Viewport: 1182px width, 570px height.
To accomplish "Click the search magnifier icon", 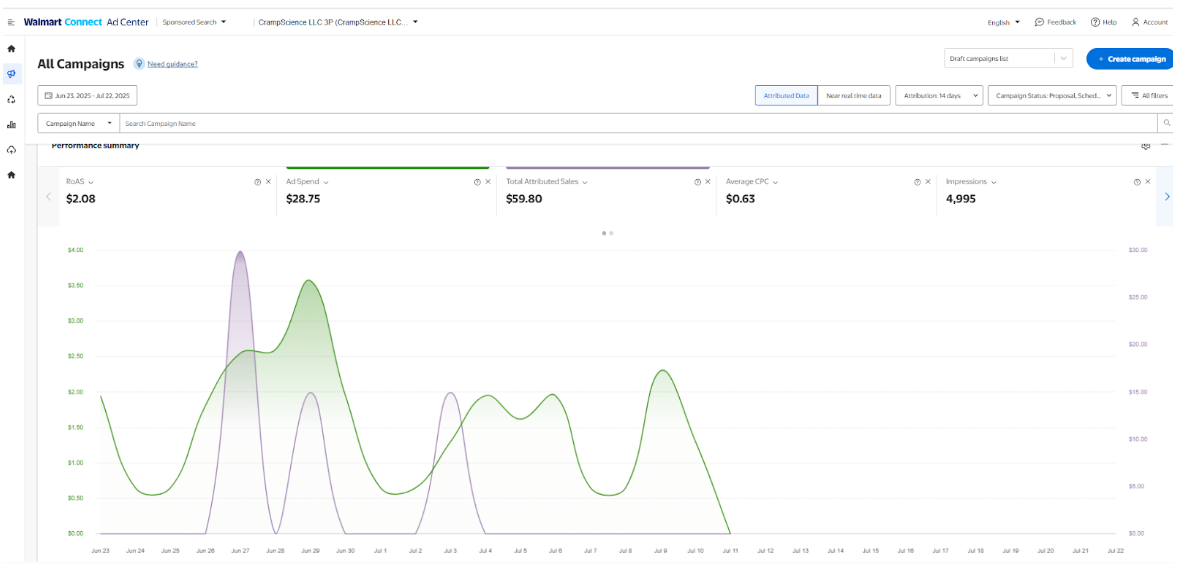I will point(1167,123).
